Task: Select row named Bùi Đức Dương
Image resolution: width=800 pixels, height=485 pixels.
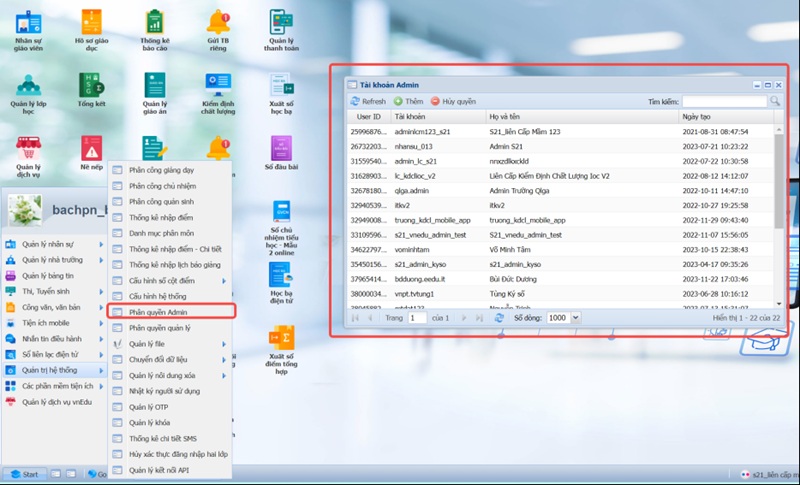Action: click(561, 279)
